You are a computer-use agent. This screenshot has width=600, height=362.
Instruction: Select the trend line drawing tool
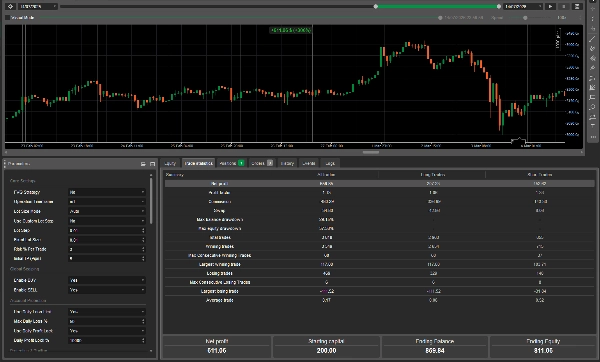(593, 39)
